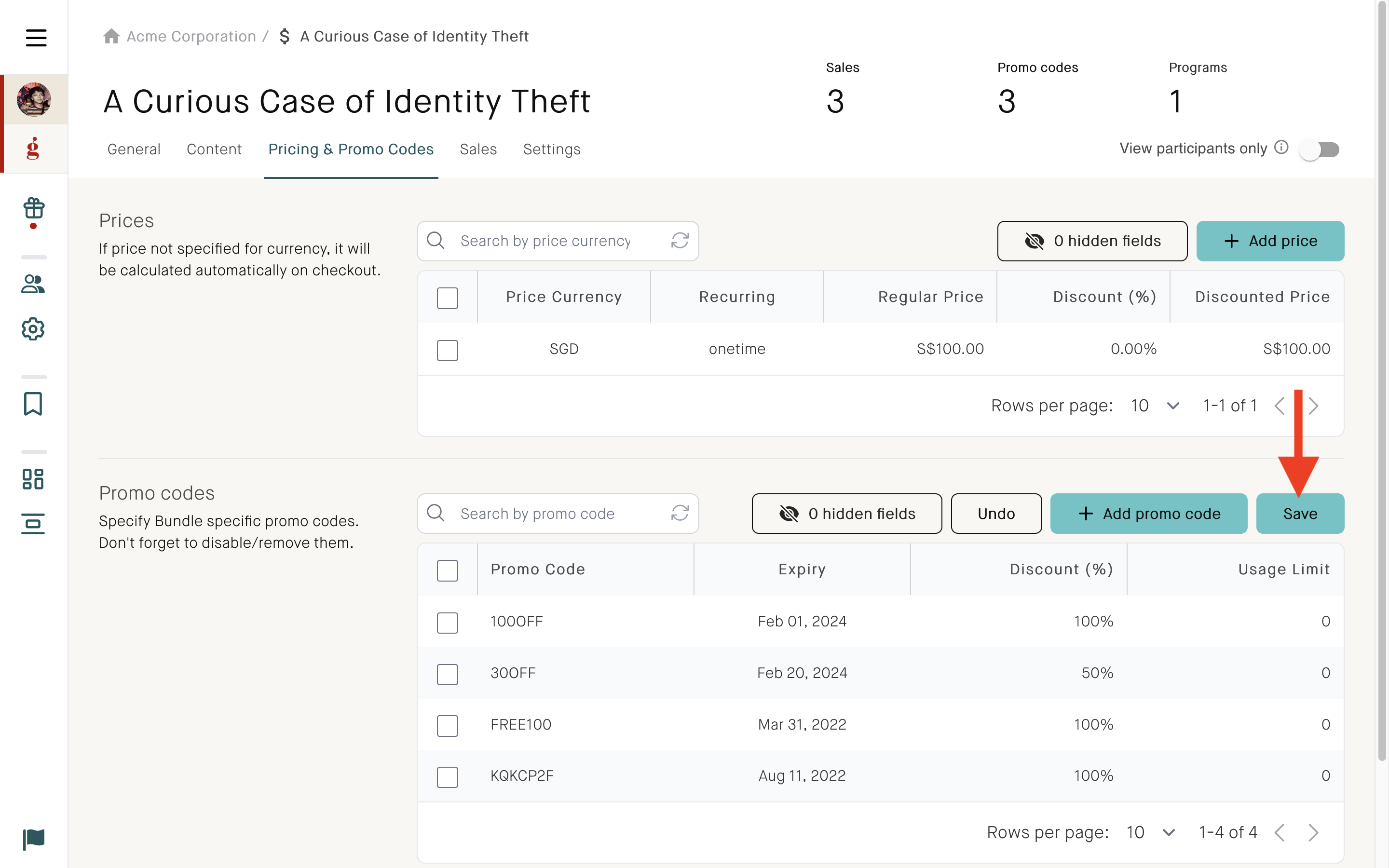Check the KQKCP2F promo code row

pos(447,777)
